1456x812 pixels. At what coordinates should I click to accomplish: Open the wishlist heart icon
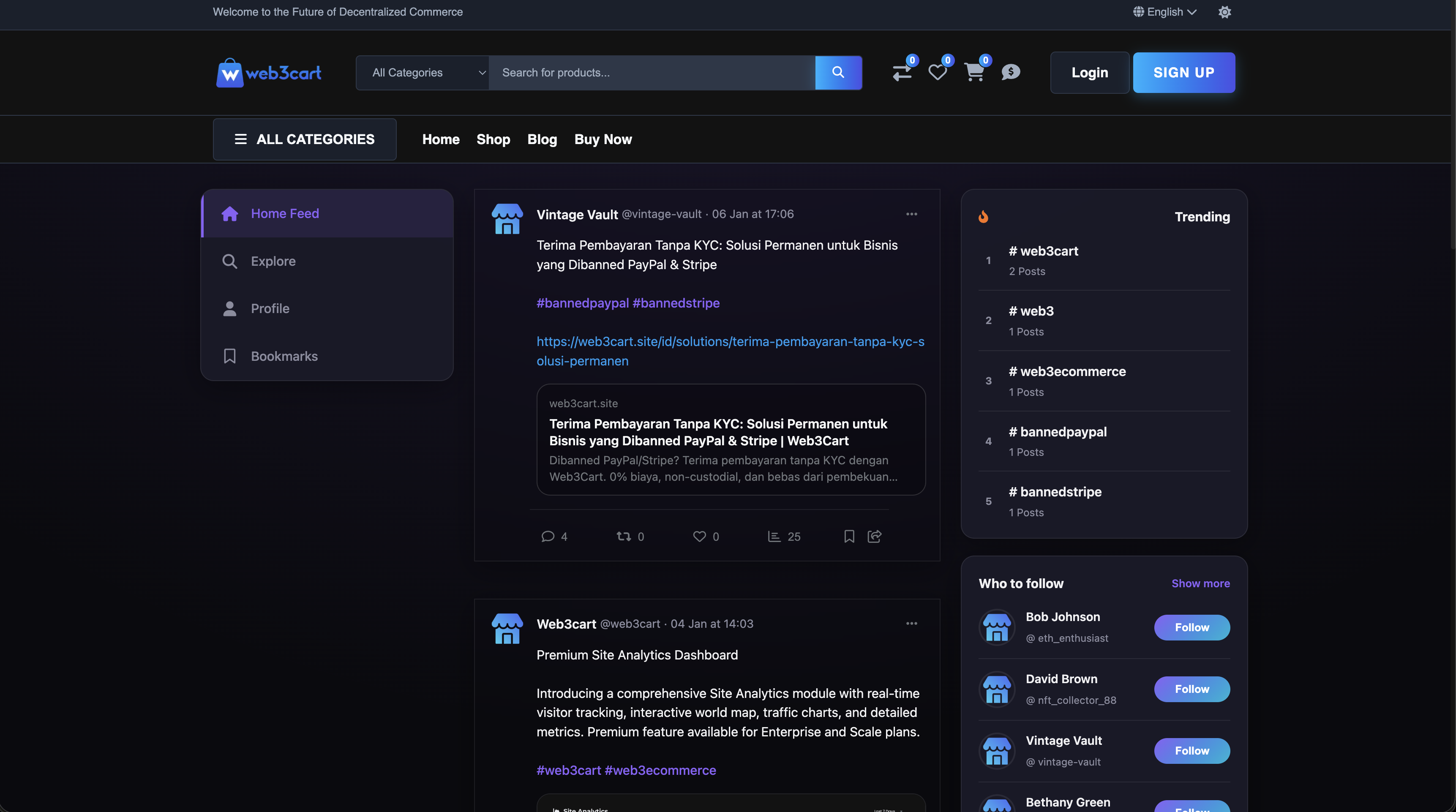click(937, 73)
